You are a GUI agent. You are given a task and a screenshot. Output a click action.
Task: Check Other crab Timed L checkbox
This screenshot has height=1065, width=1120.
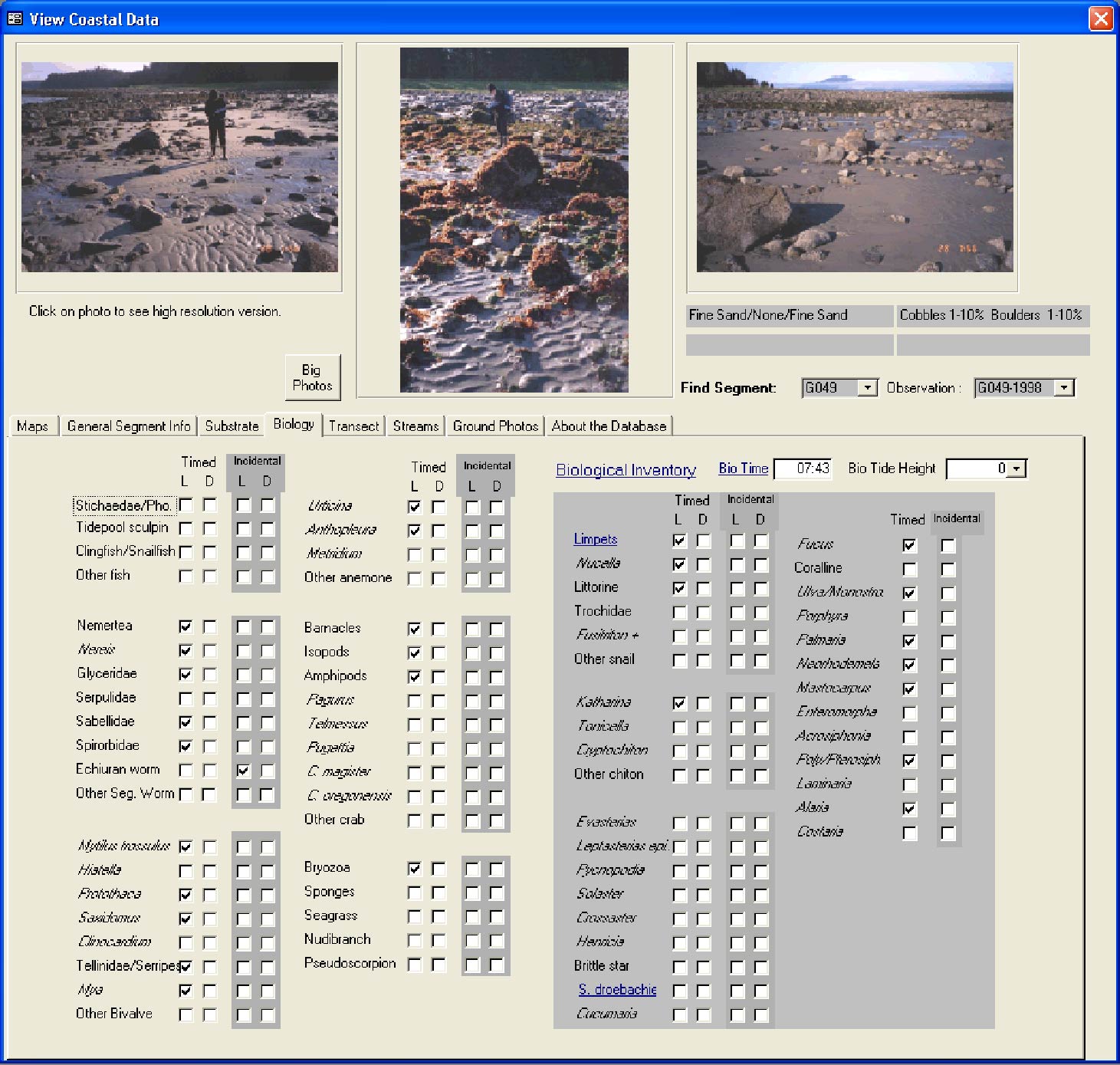tap(415, 820)
